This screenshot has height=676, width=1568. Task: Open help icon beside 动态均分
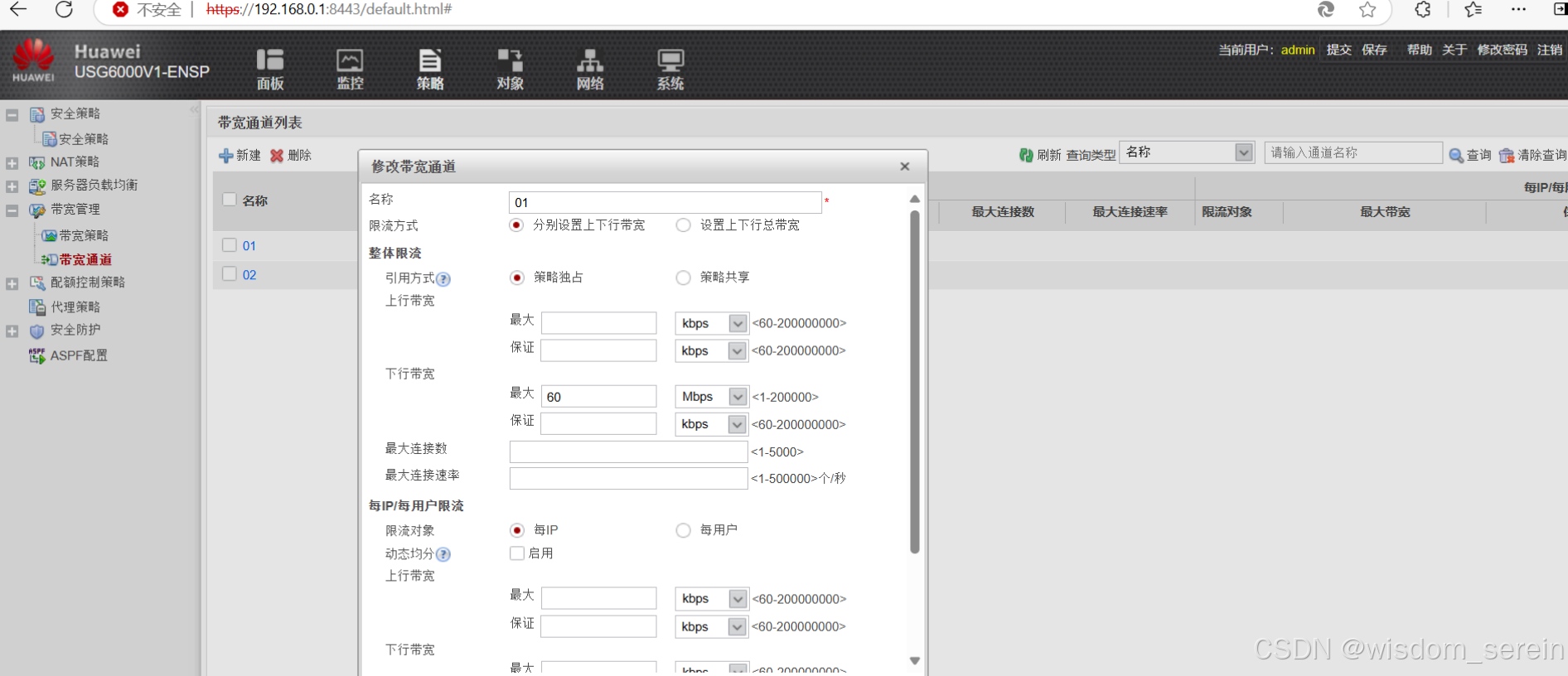coord(443,554)
